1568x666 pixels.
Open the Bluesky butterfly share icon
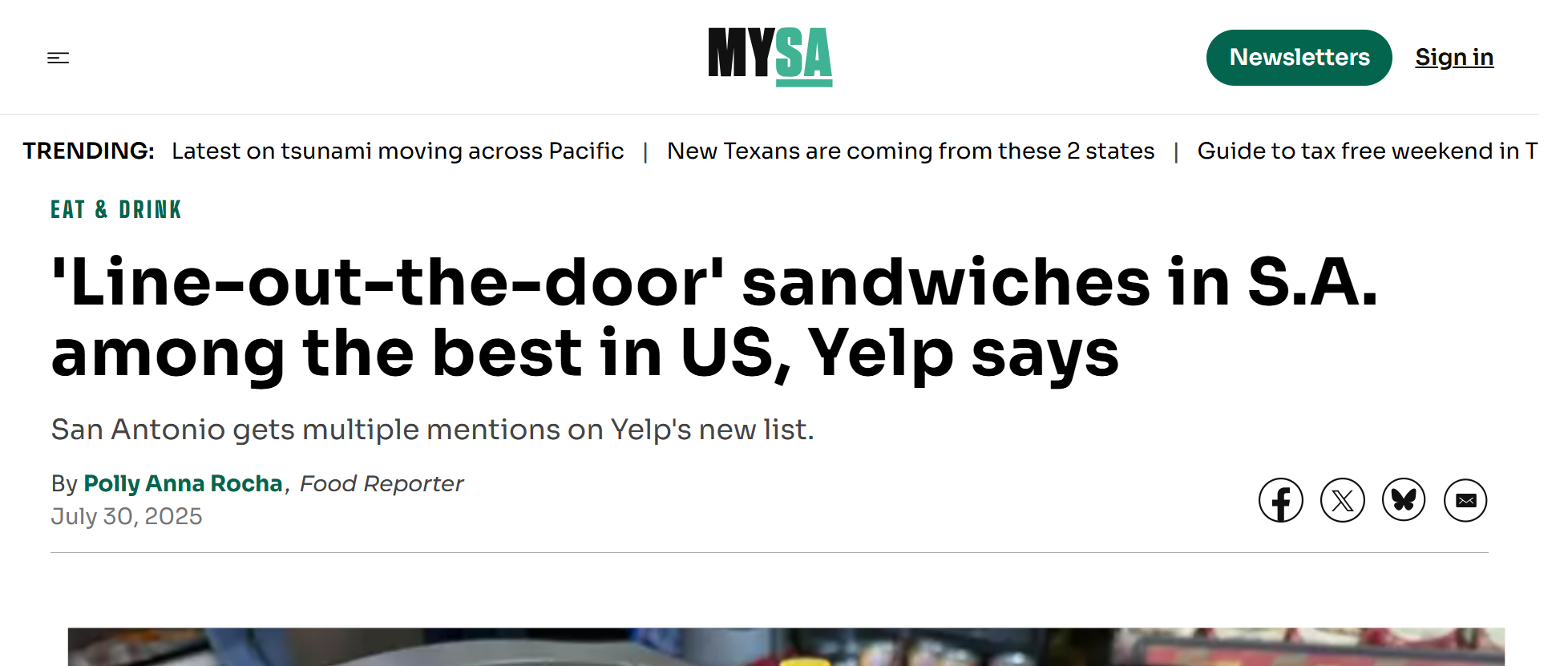1404,499
